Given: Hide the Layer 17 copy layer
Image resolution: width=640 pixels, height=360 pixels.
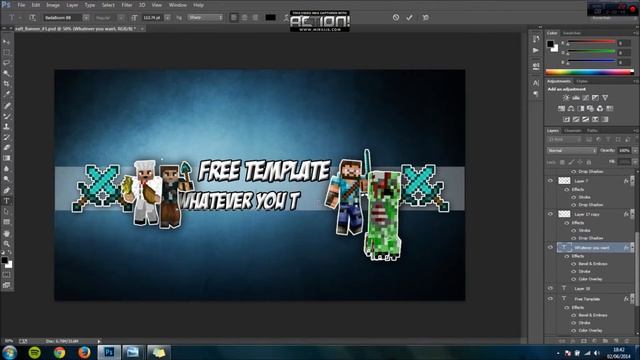Looking at the screenshot, I should point(550,214).
